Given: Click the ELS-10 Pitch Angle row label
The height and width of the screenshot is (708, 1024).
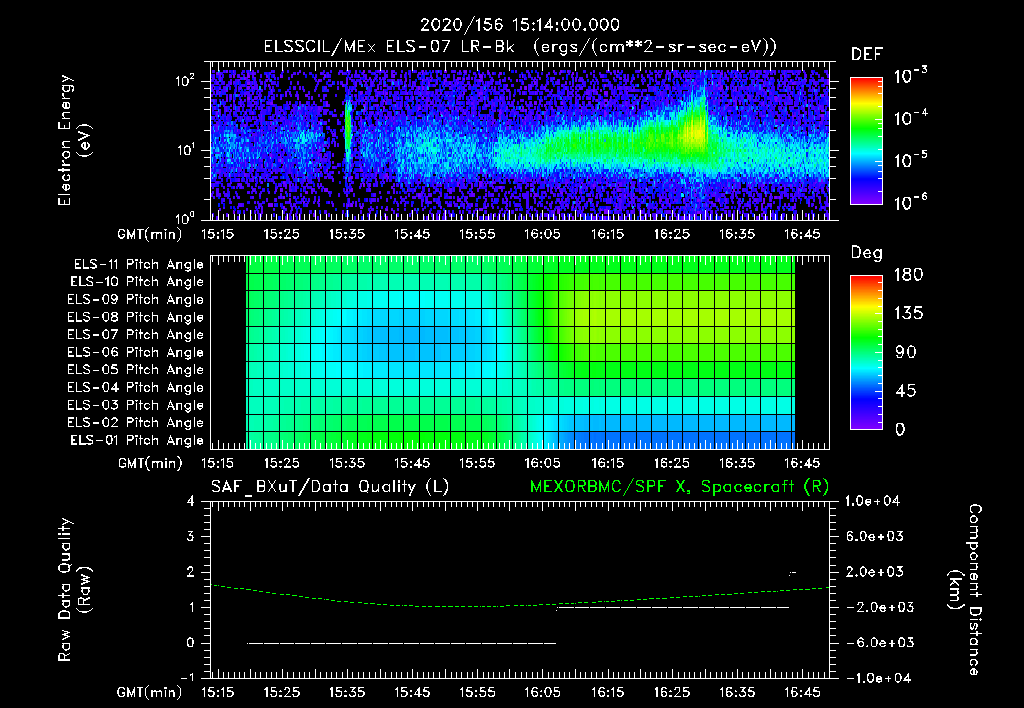Looking at the screenshot, I should [137, 282].
